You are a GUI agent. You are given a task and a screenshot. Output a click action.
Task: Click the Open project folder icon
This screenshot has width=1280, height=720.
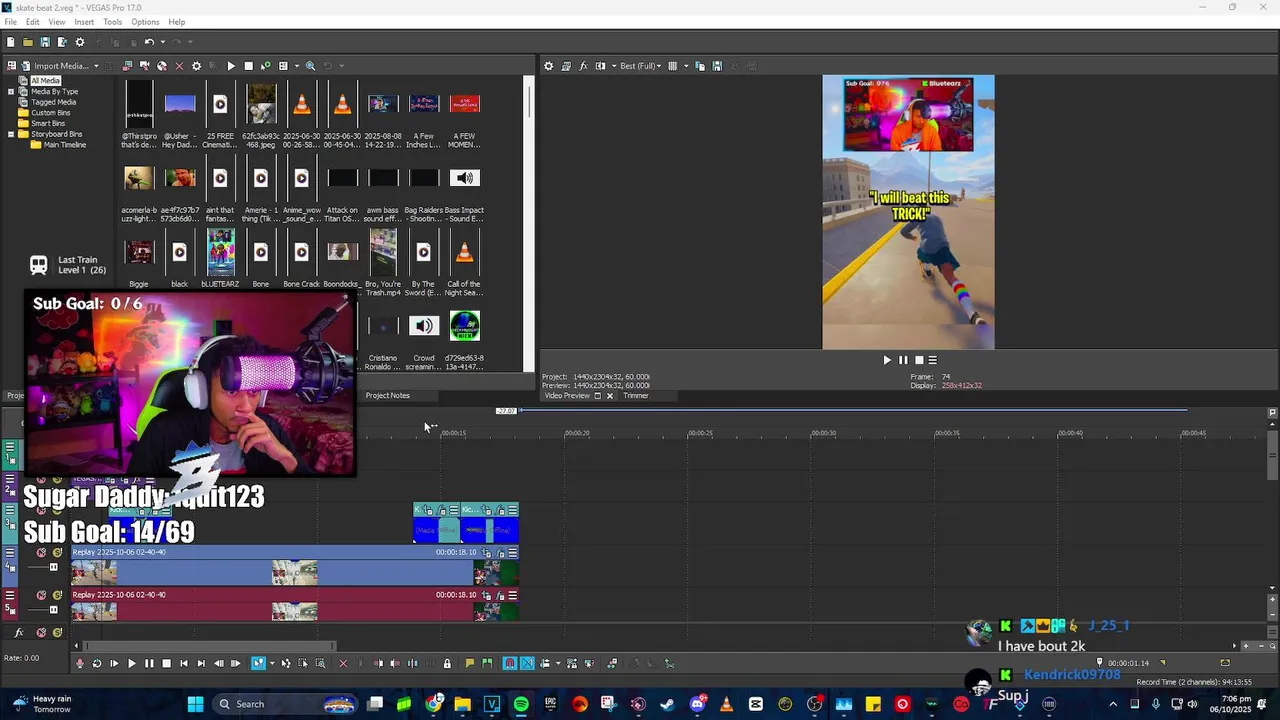28,42
